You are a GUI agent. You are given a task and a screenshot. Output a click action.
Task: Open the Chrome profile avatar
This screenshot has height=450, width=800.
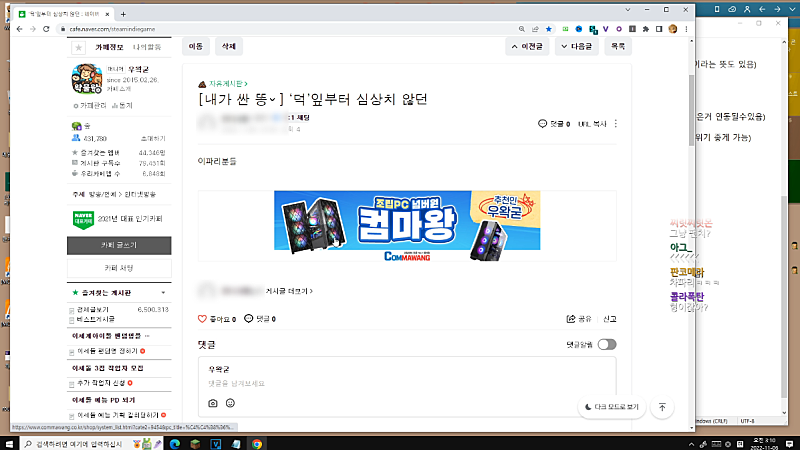point(672,29)
